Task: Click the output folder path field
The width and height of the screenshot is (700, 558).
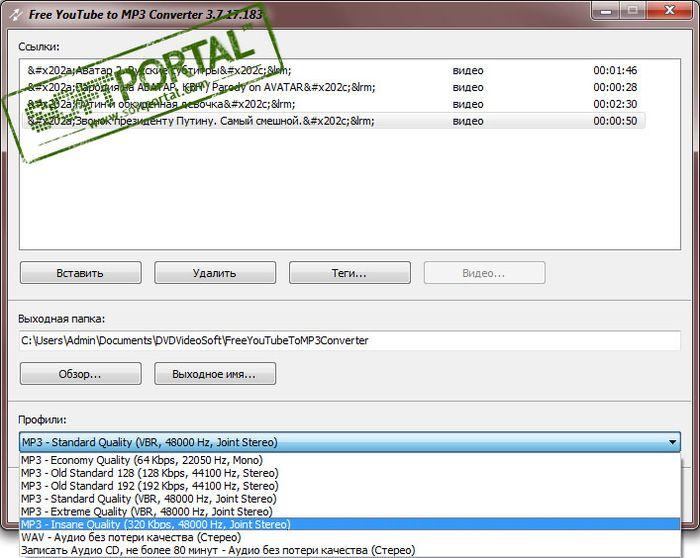Action: [349, 340]
